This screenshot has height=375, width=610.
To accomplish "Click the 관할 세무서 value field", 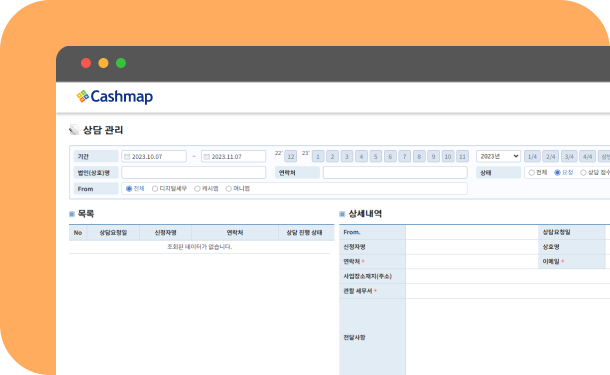I will pos(508,291).
